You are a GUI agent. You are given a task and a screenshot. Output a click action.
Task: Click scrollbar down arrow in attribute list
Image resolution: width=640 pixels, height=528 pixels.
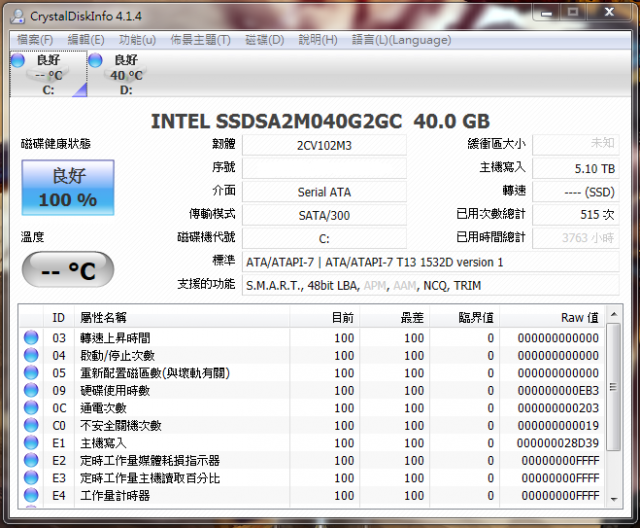coord(613,499)
